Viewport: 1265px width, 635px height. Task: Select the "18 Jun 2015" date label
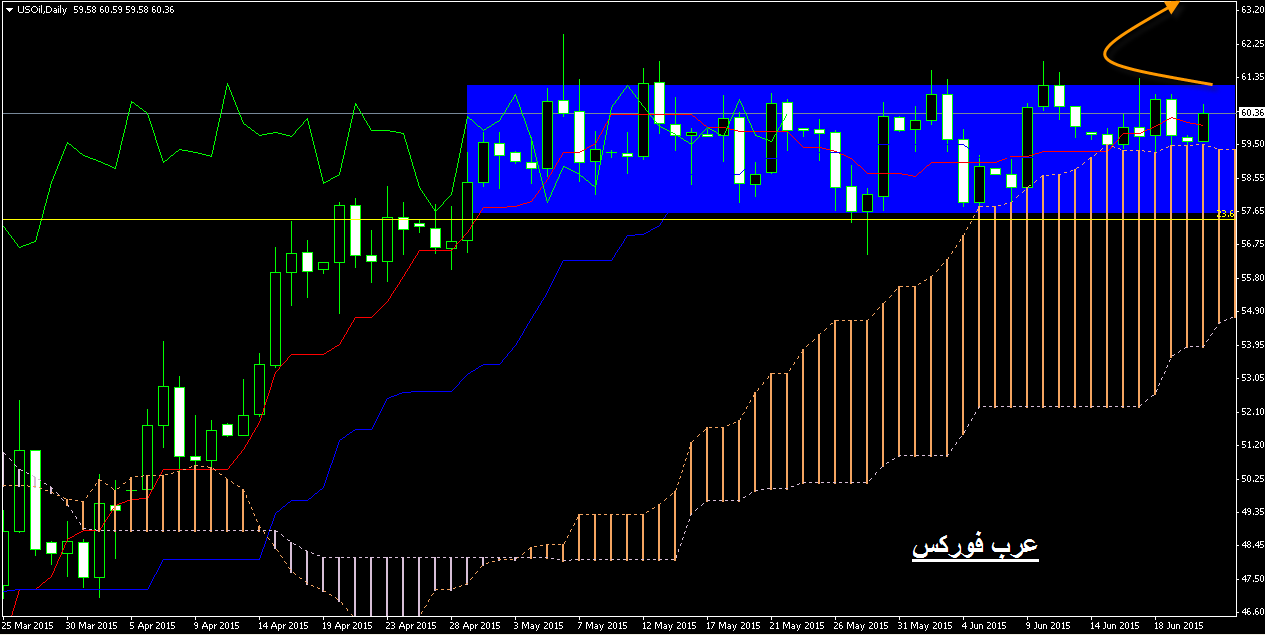click(x=1178, y=627)
